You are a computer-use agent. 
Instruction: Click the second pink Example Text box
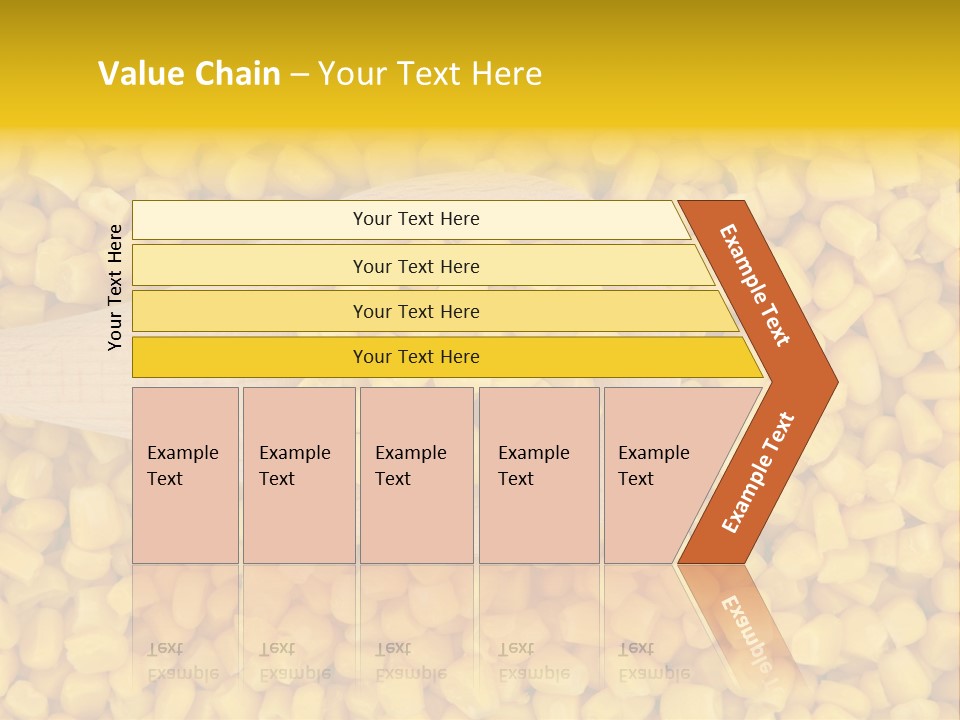pyautogui.click(x=298, y=475)
